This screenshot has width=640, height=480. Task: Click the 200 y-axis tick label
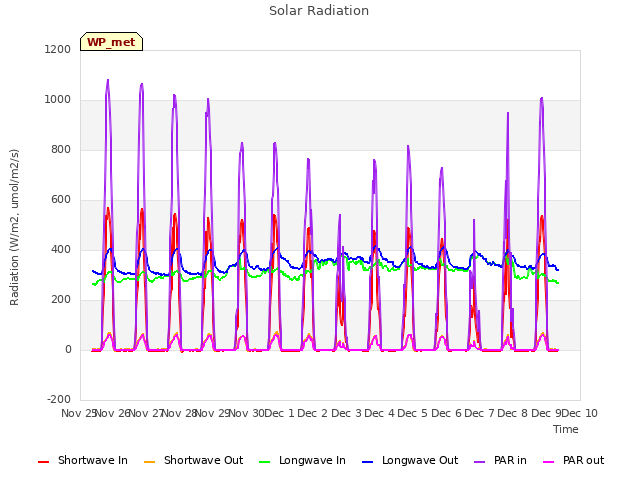coord(61,300)
